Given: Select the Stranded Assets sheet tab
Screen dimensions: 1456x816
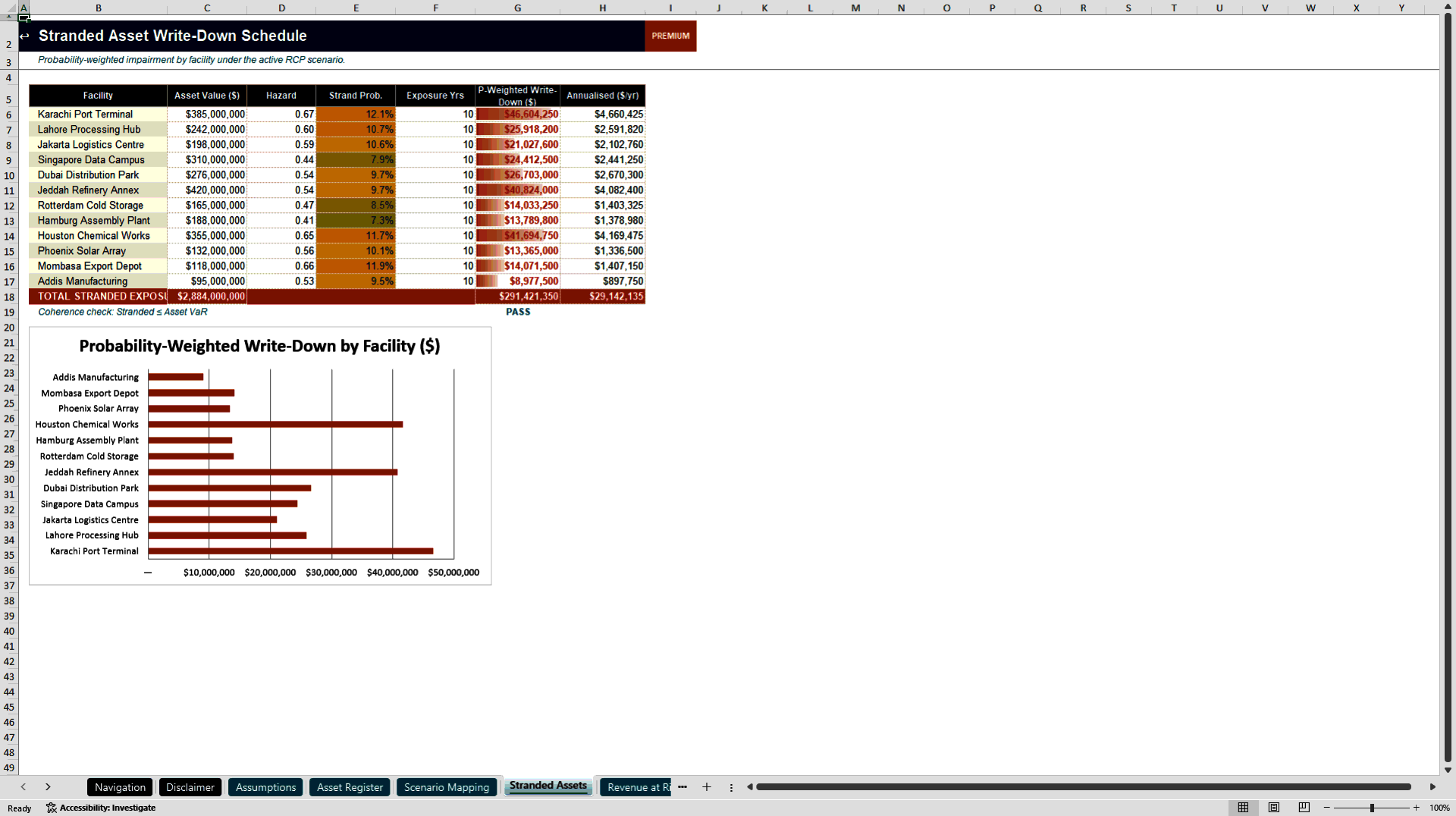Looking at the screenshot, I should (548, 786).
